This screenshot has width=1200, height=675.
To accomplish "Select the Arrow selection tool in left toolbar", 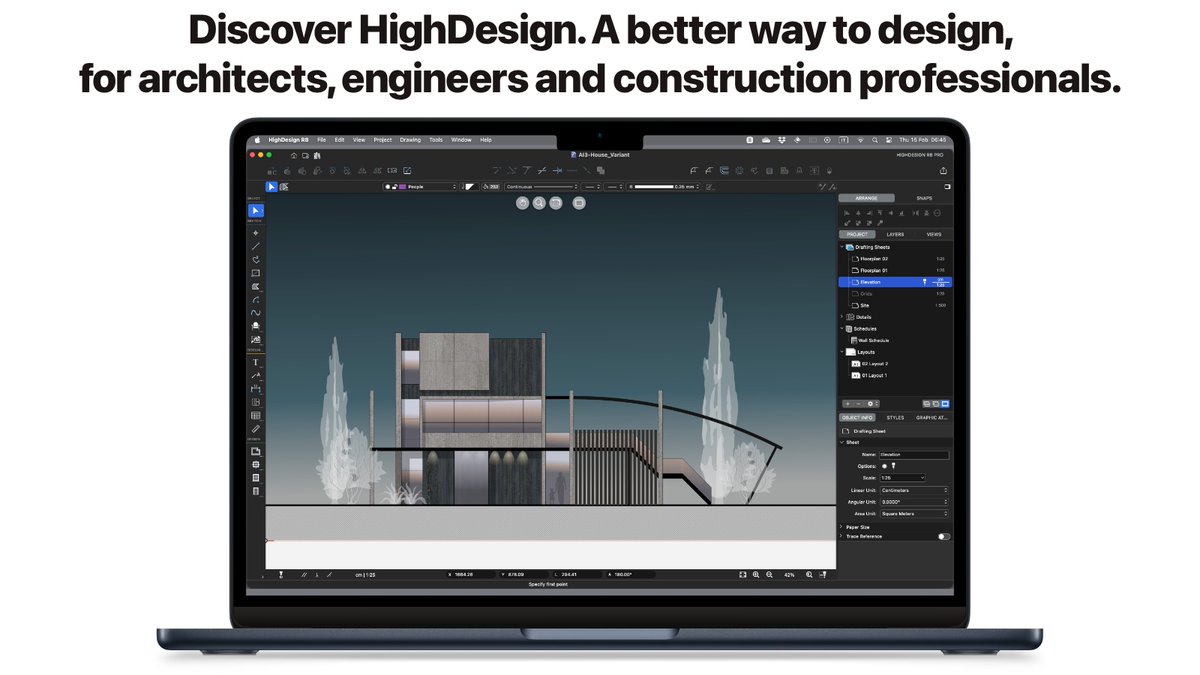I will [x=256, y=211].
